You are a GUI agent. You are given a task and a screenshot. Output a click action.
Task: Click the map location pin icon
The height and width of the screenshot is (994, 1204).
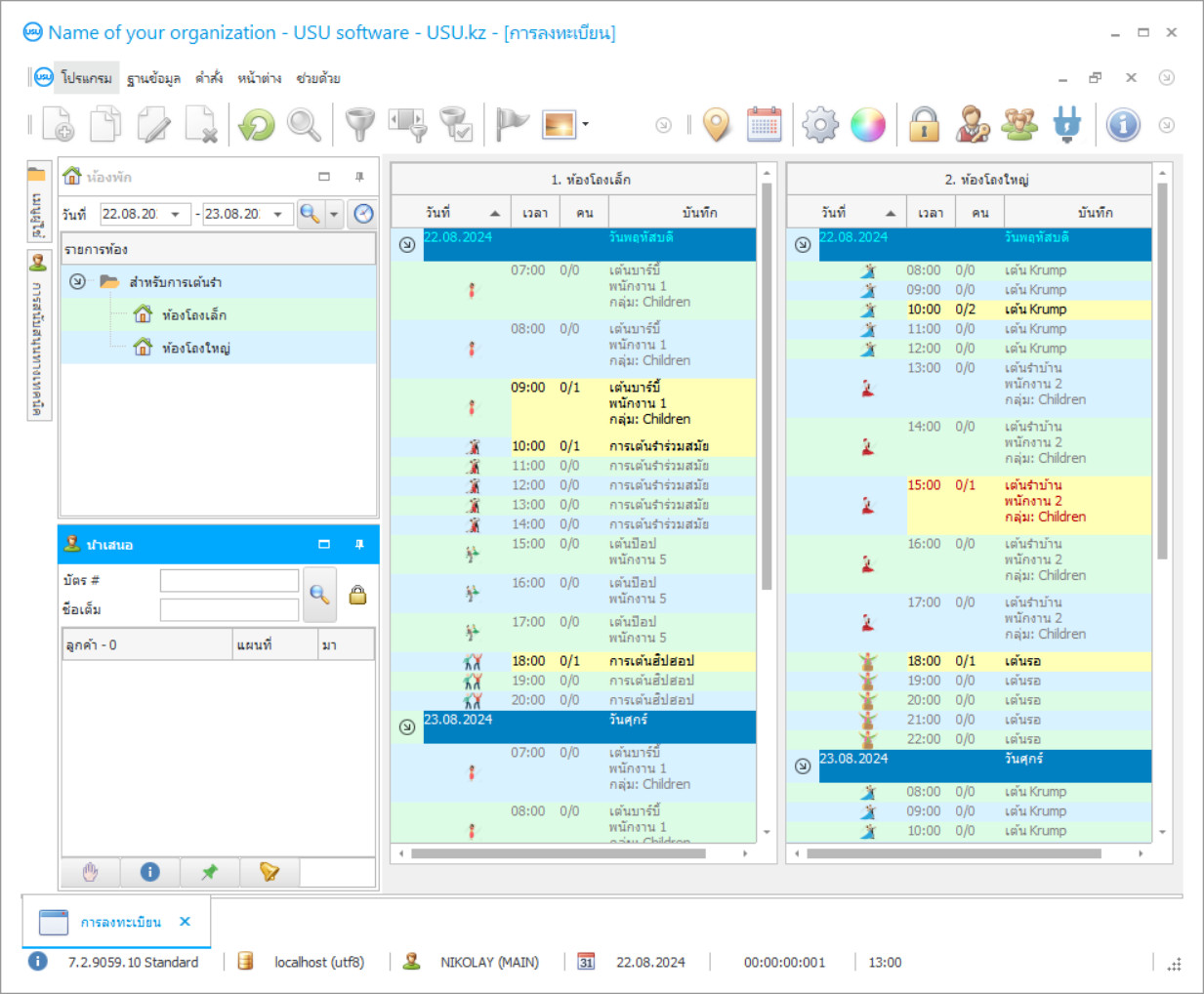(717, 125)
